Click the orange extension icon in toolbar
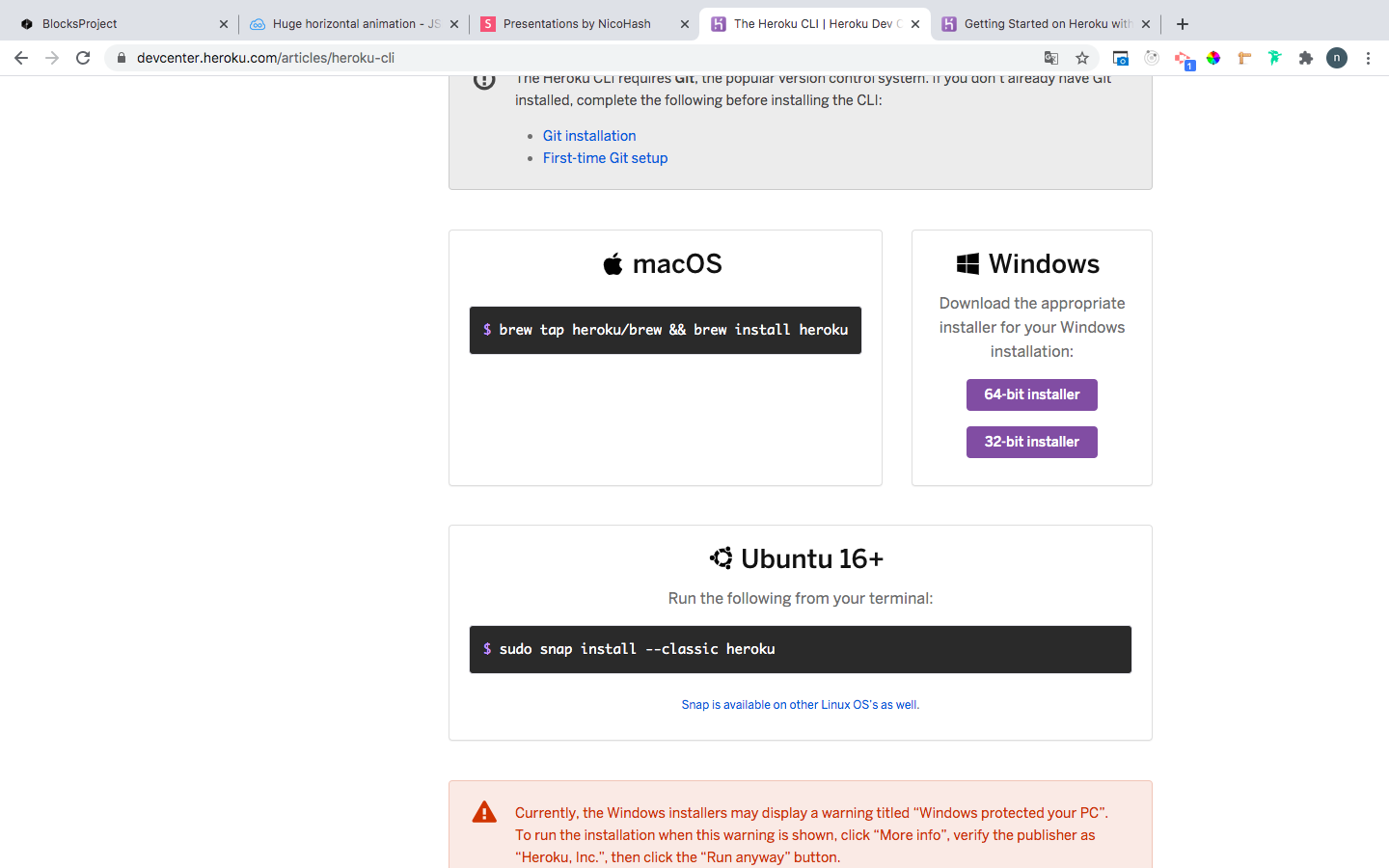 tap(1244, 58)
